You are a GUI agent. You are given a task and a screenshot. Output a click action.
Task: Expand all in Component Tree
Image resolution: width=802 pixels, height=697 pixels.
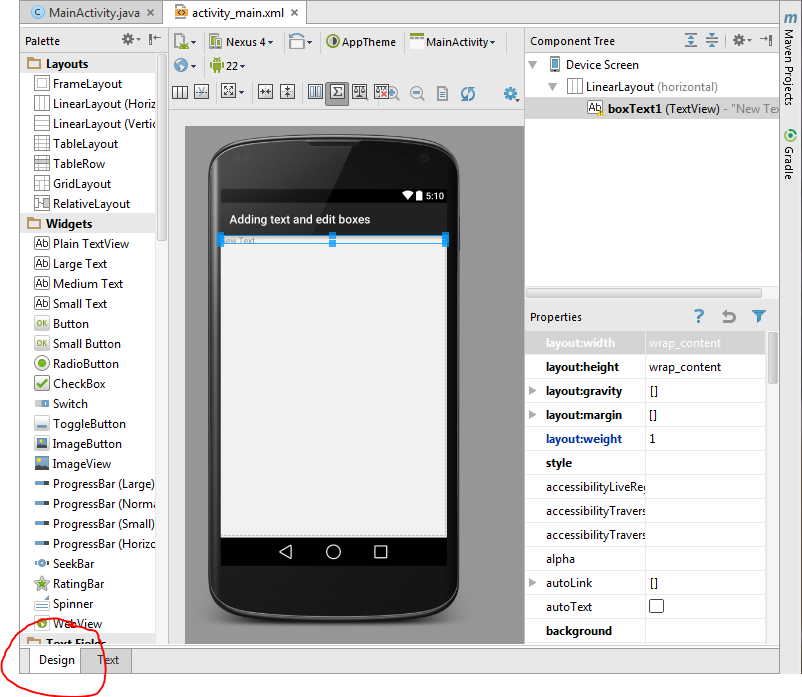point(691,41)
